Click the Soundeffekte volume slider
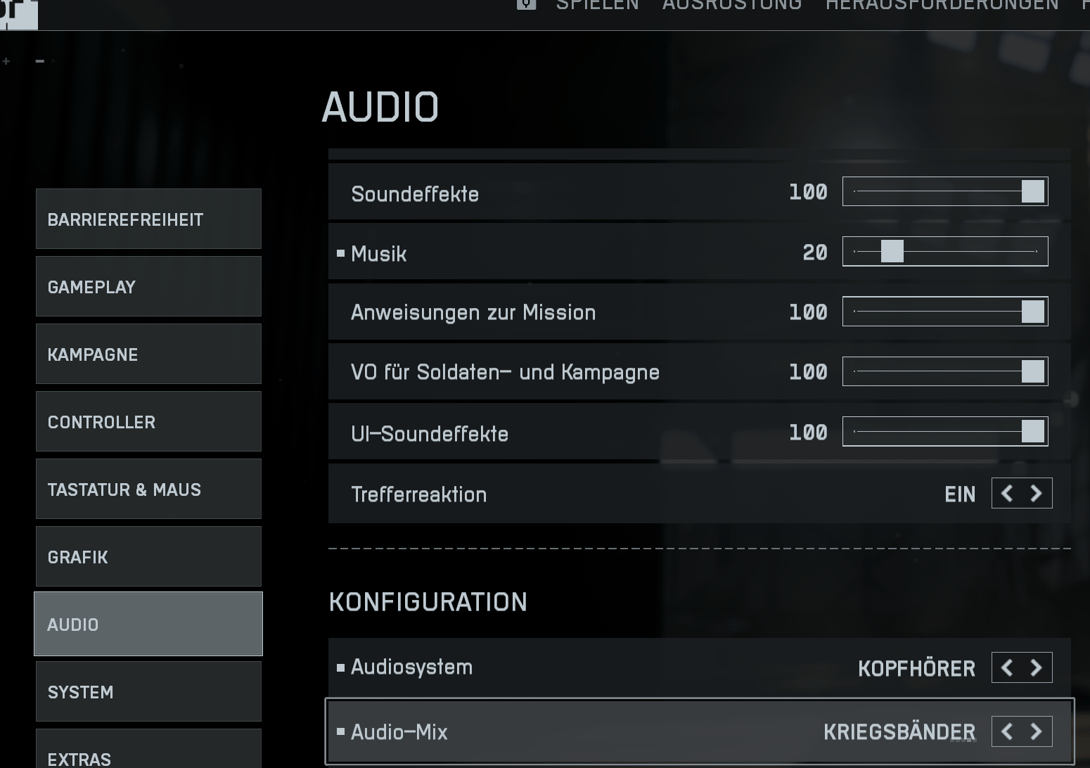Image resolution: width=1090 pixels, height=768 pixels. tap(945, 192)
